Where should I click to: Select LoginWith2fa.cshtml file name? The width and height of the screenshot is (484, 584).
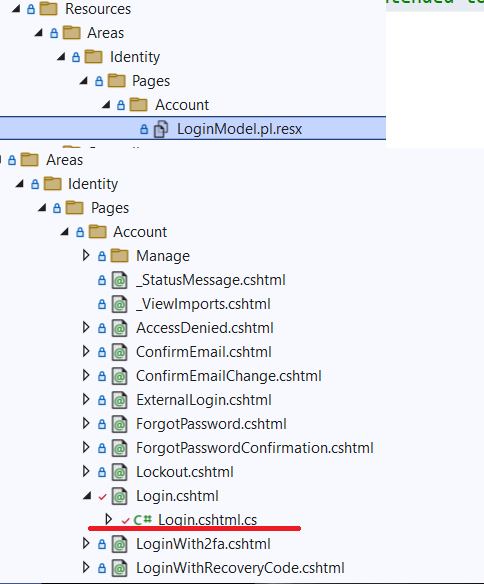203,544
